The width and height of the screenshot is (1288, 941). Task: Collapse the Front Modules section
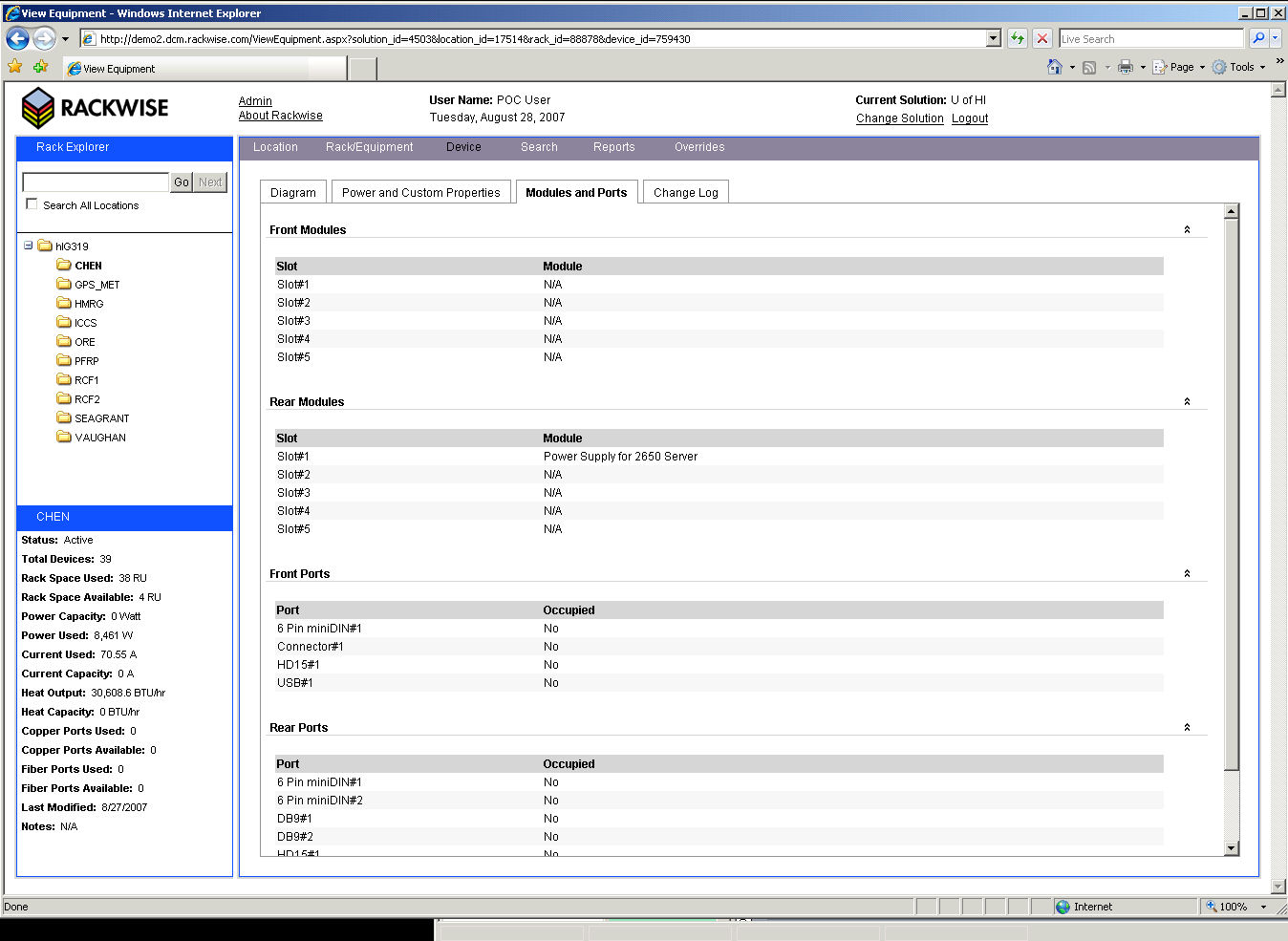1187,230
